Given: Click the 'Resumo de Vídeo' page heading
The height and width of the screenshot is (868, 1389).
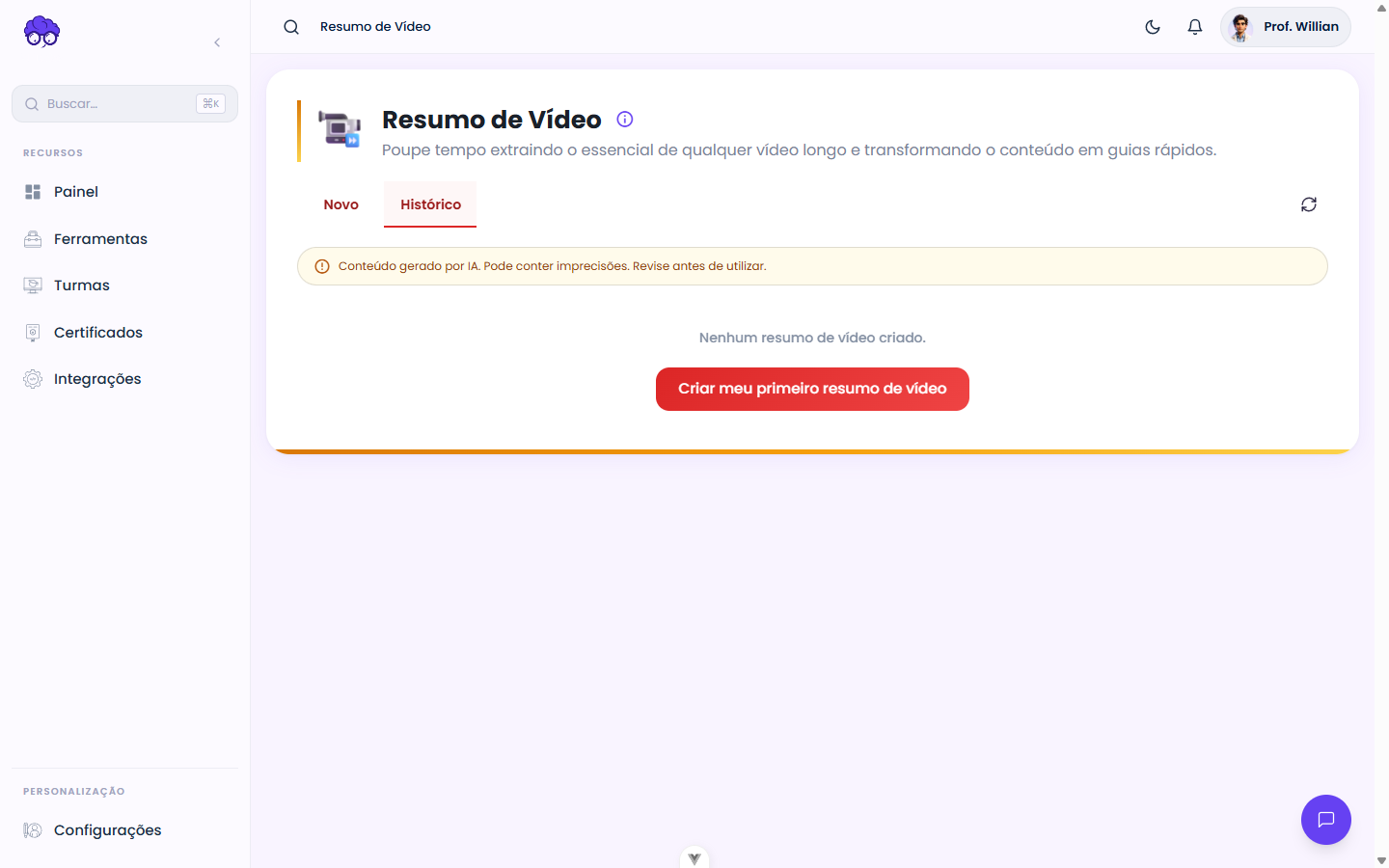Looking at the screenshot, I should click(x=492, y=120).
